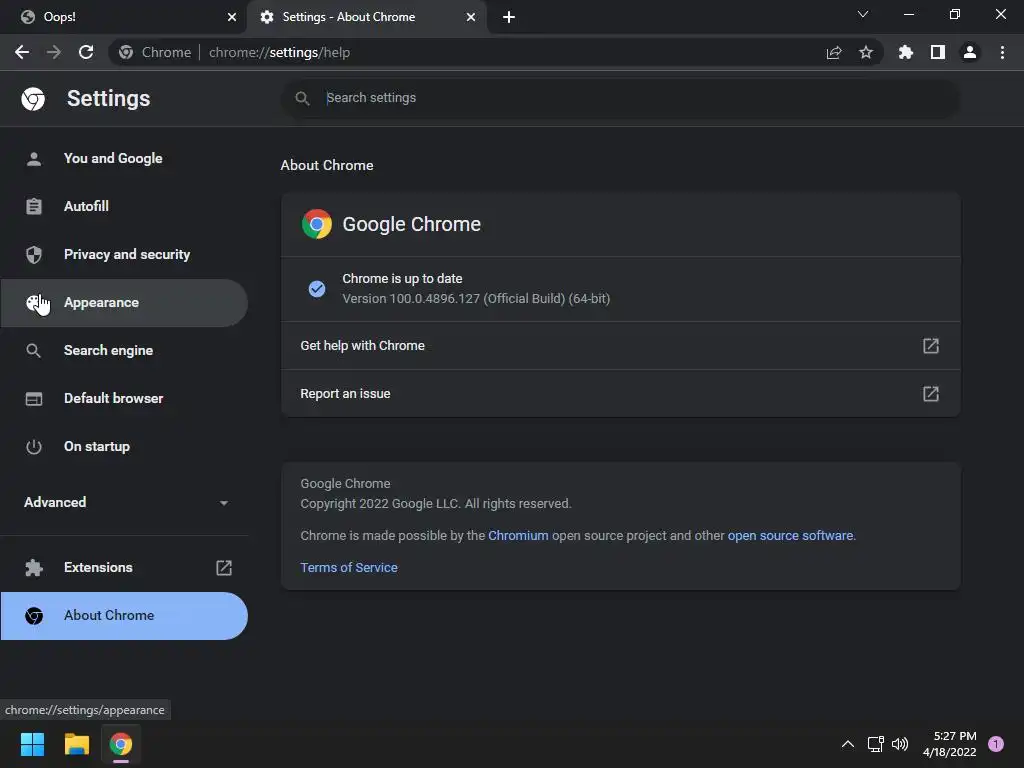Show hidden system tray icons

848,744
